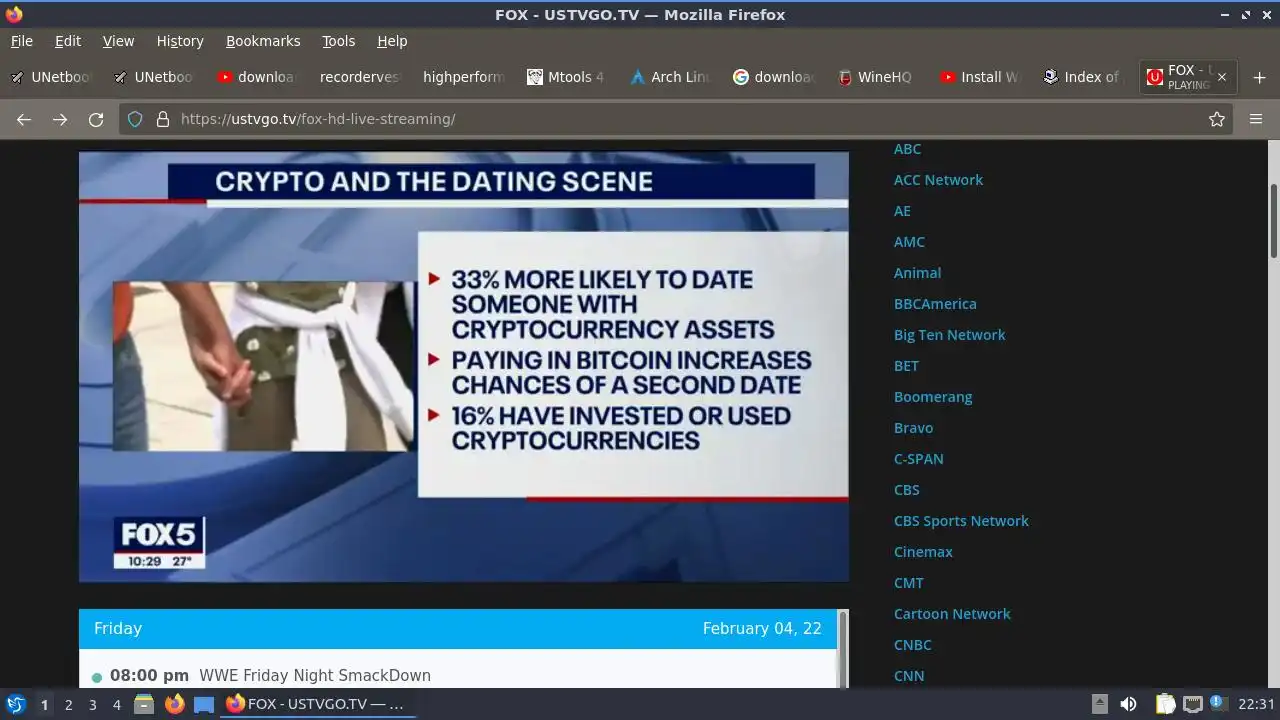Viewport: 1280px width, 720px height.
Task: Click the FOX5 live video player
Action: [x=464, y=367]
